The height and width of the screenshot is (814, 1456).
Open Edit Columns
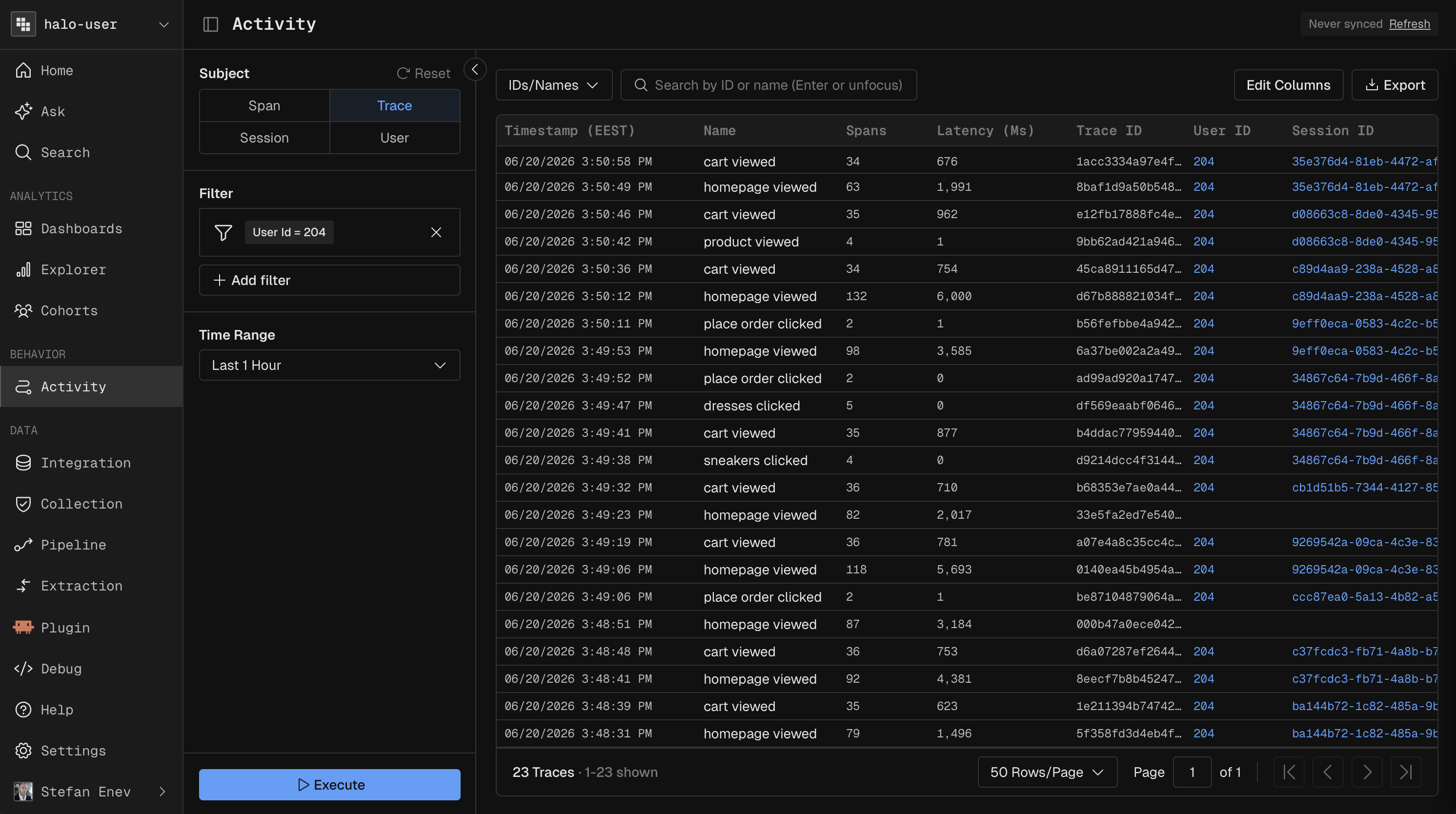pos(1288,85)
